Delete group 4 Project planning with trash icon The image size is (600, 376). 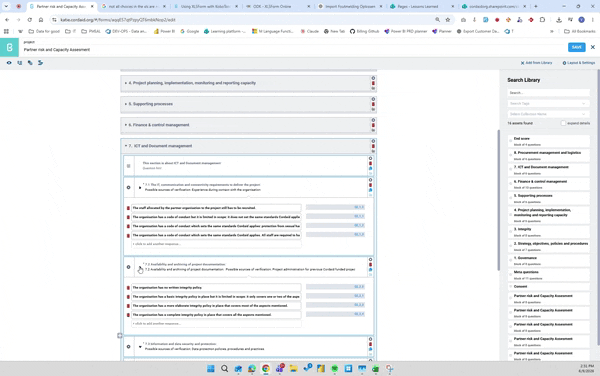tap(373, 83)
